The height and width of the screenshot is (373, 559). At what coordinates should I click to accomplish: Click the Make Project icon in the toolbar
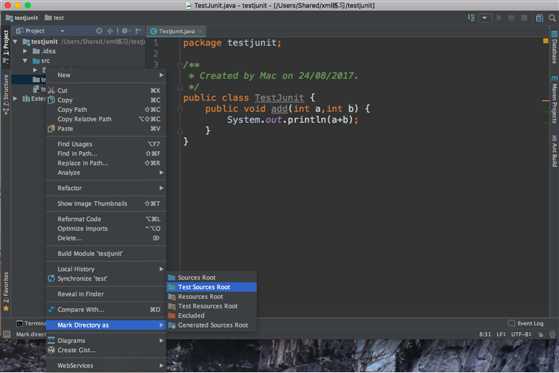(x=471, y=18)
